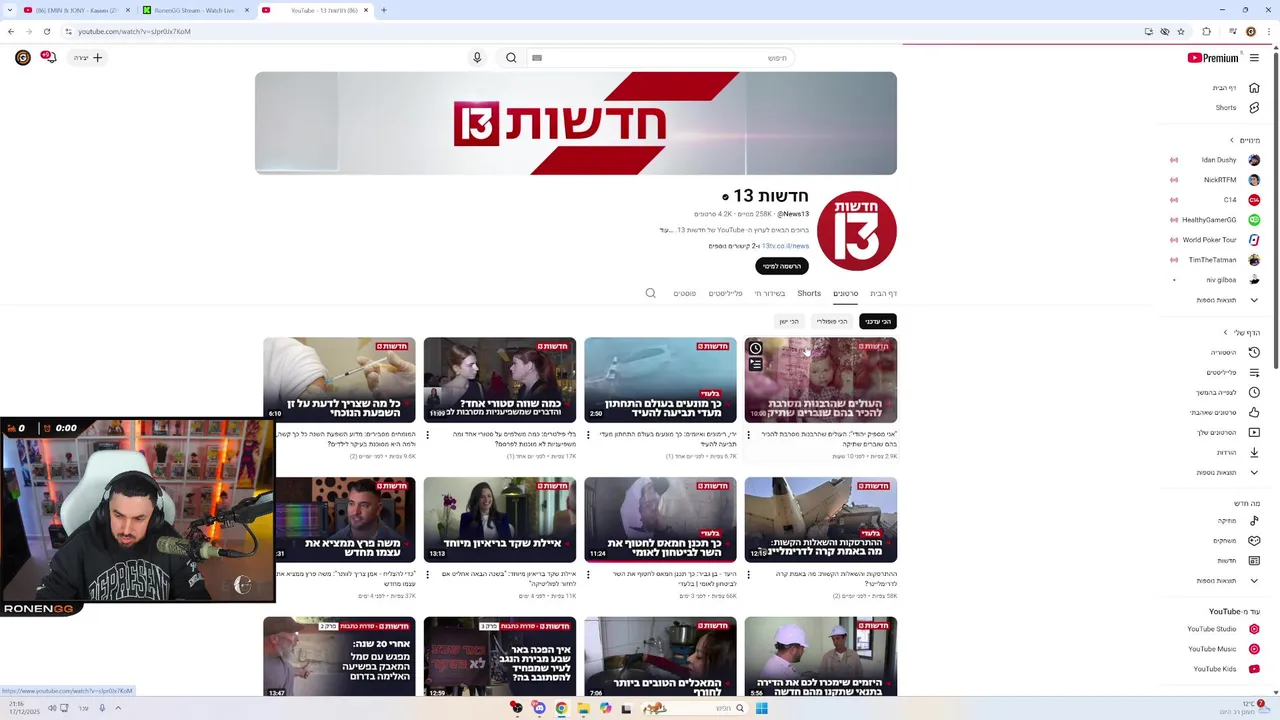Open the Idan Dushy subscription channel
1280x720 pixels.
(x=1217, y=160)
